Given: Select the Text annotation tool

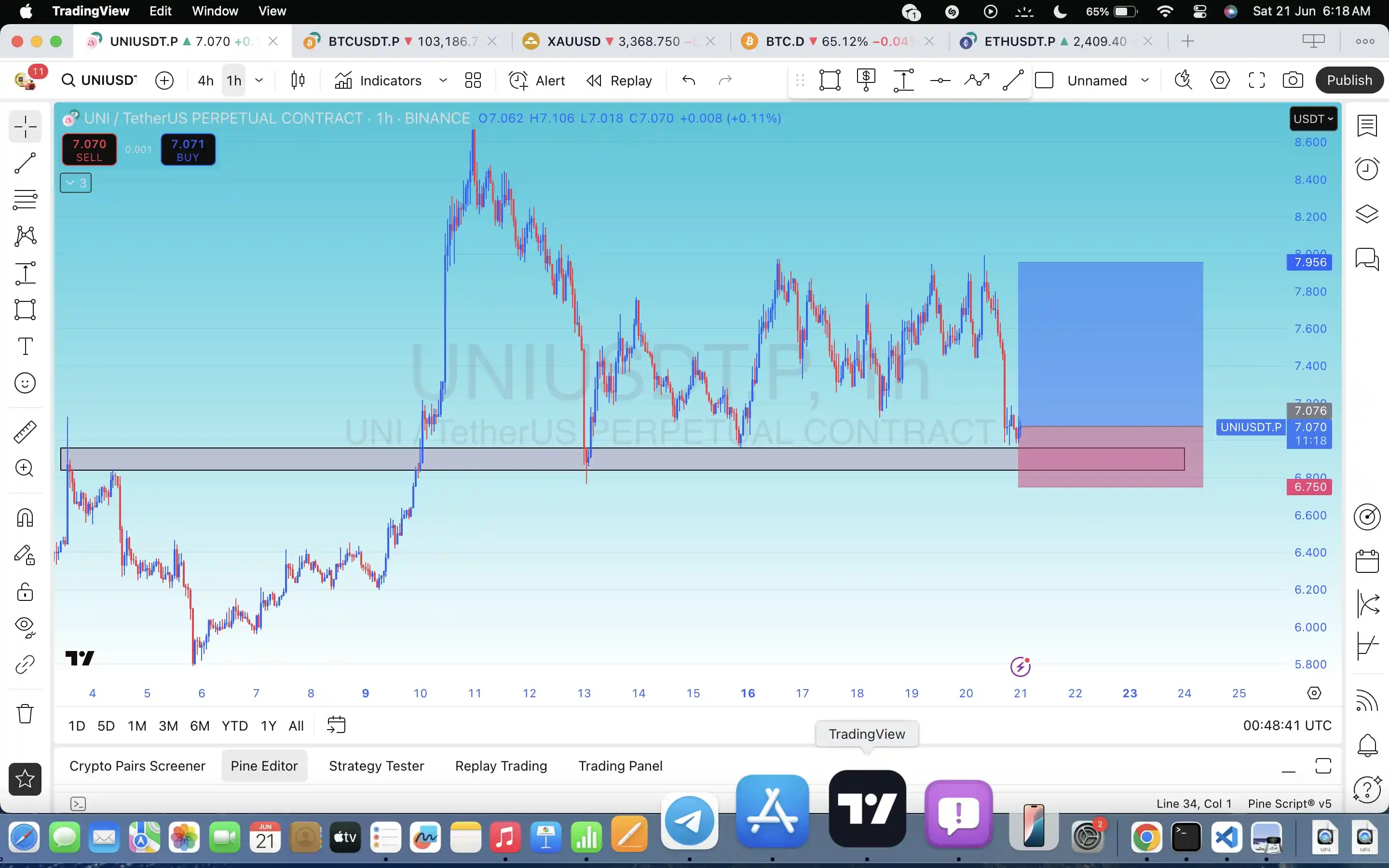Looking at the screenshot, I should (x=25, y=346).
